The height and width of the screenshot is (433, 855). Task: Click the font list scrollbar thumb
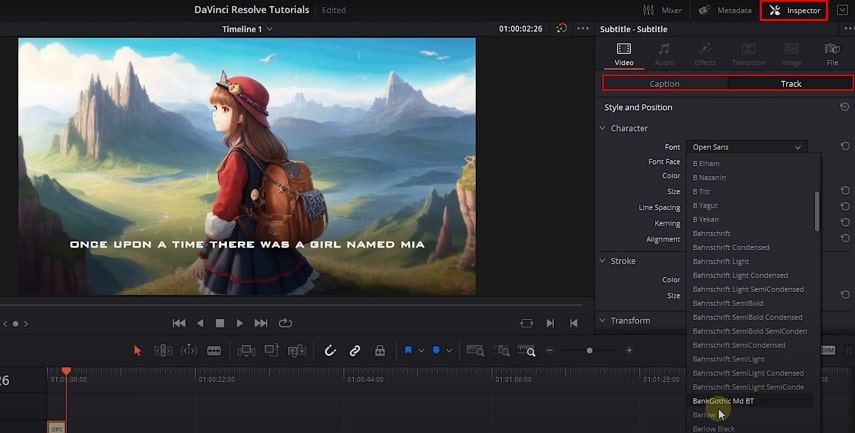(816, 211)
